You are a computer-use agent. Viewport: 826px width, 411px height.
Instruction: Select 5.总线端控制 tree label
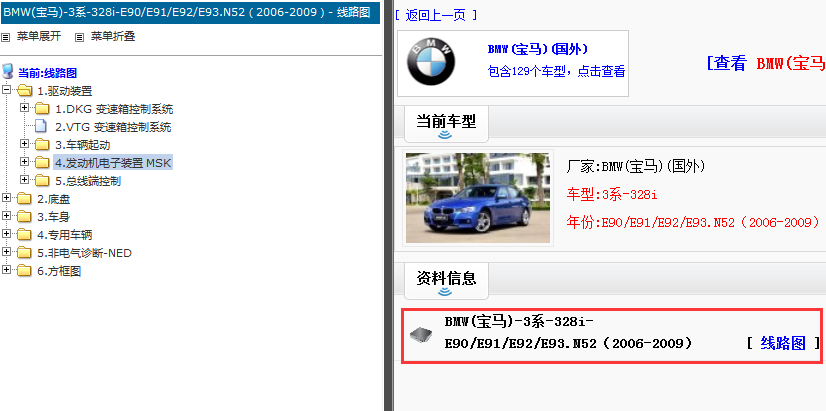coord(88,181)
